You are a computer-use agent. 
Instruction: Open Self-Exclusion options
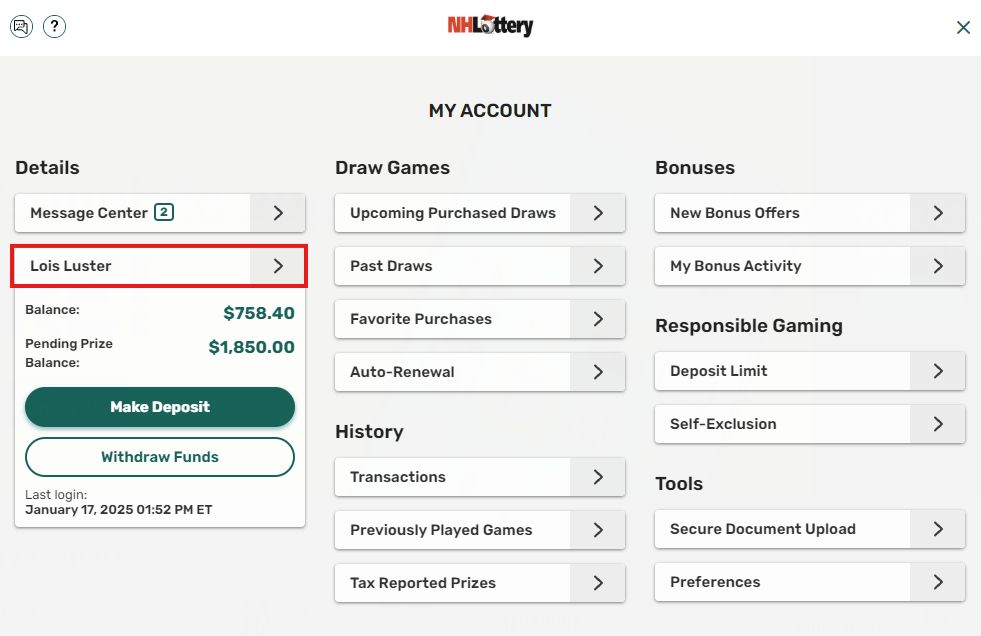pos(808,424)
